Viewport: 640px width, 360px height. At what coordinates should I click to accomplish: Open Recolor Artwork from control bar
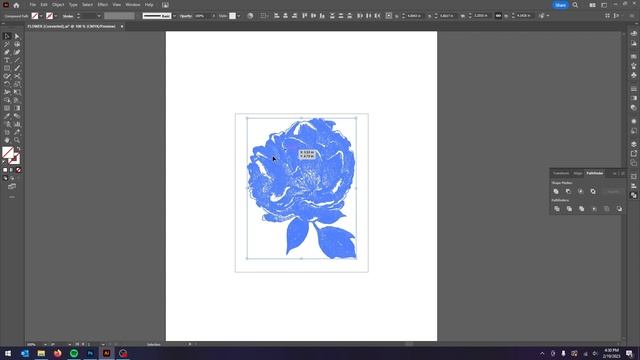250,16
